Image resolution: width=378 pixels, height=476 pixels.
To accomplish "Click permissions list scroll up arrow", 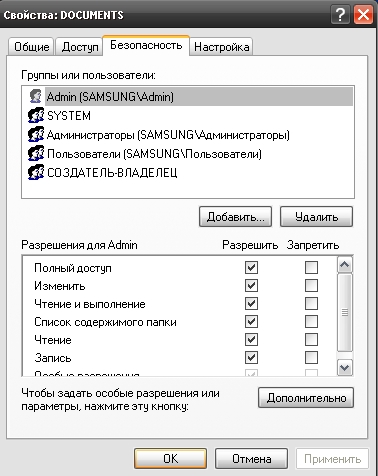I will point(345,265).
